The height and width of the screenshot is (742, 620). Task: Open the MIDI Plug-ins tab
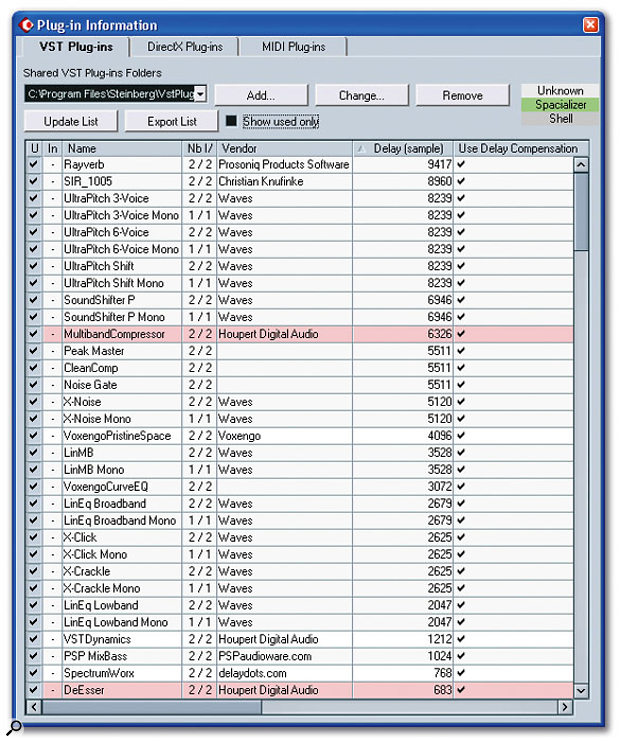click(293, 47)
